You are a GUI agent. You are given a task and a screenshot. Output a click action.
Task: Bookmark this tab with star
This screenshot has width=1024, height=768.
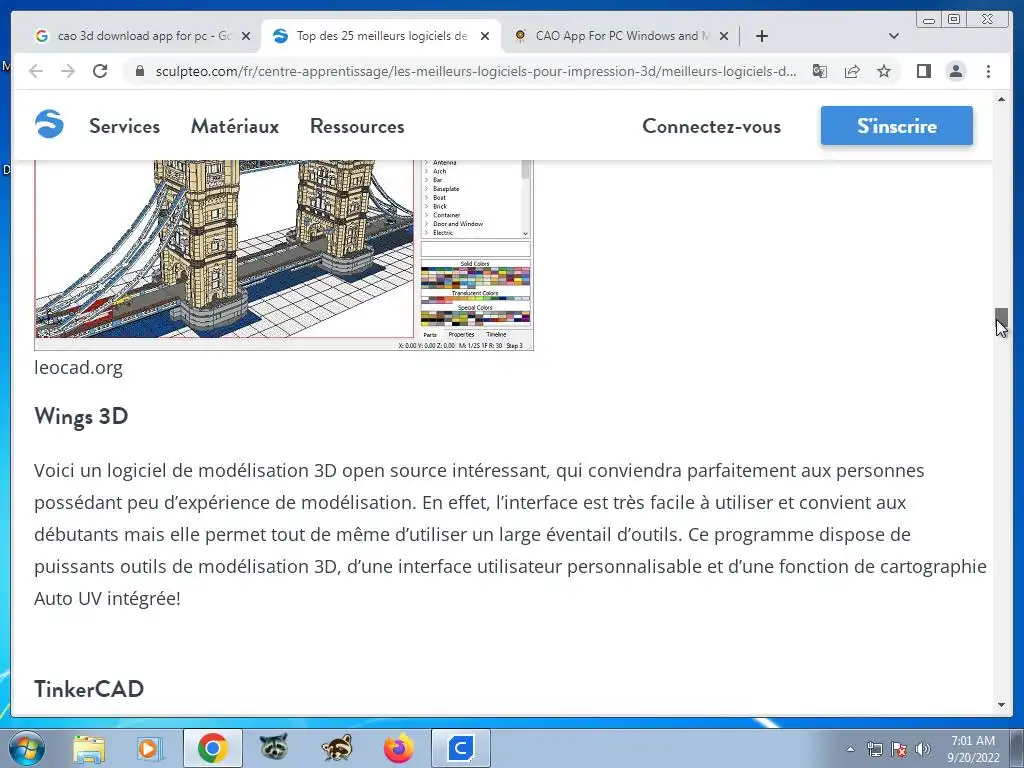884,71
